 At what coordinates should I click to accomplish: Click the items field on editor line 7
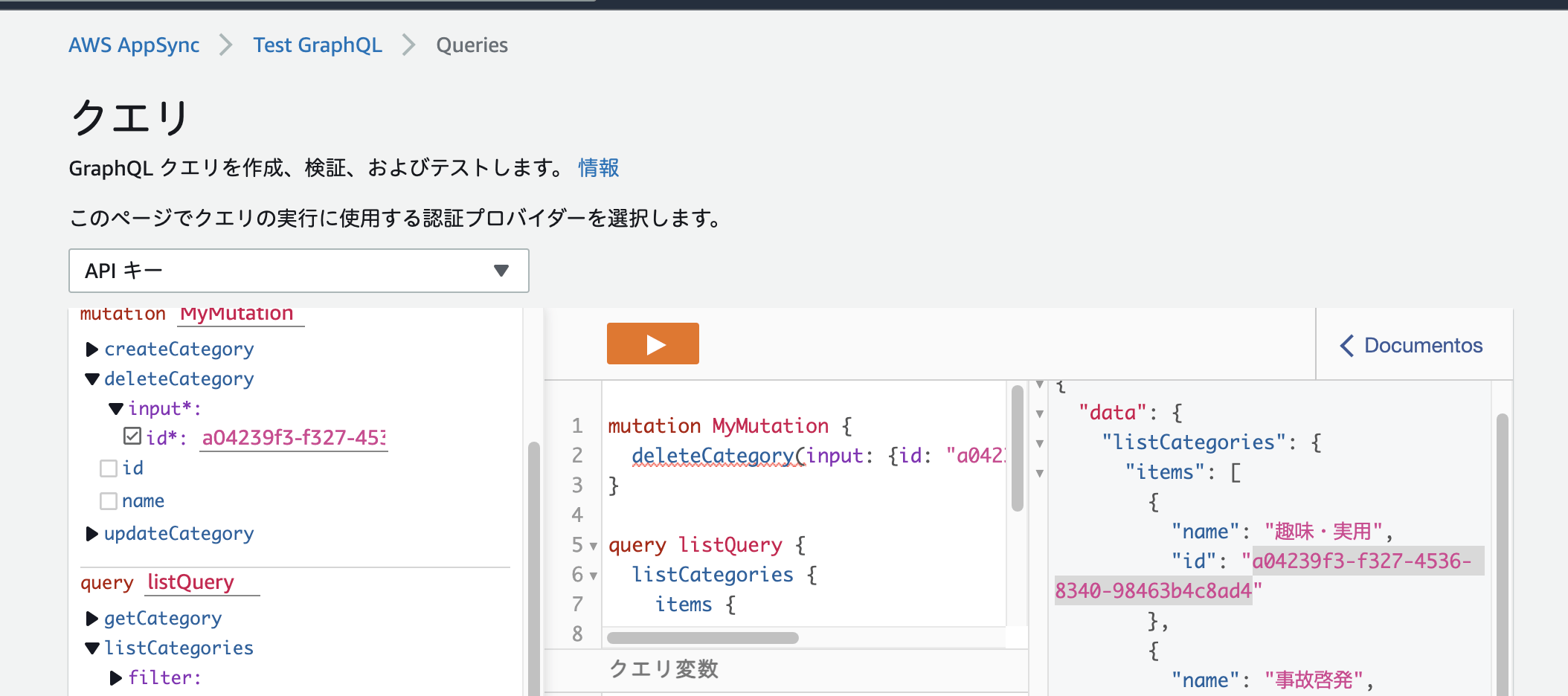684,605
